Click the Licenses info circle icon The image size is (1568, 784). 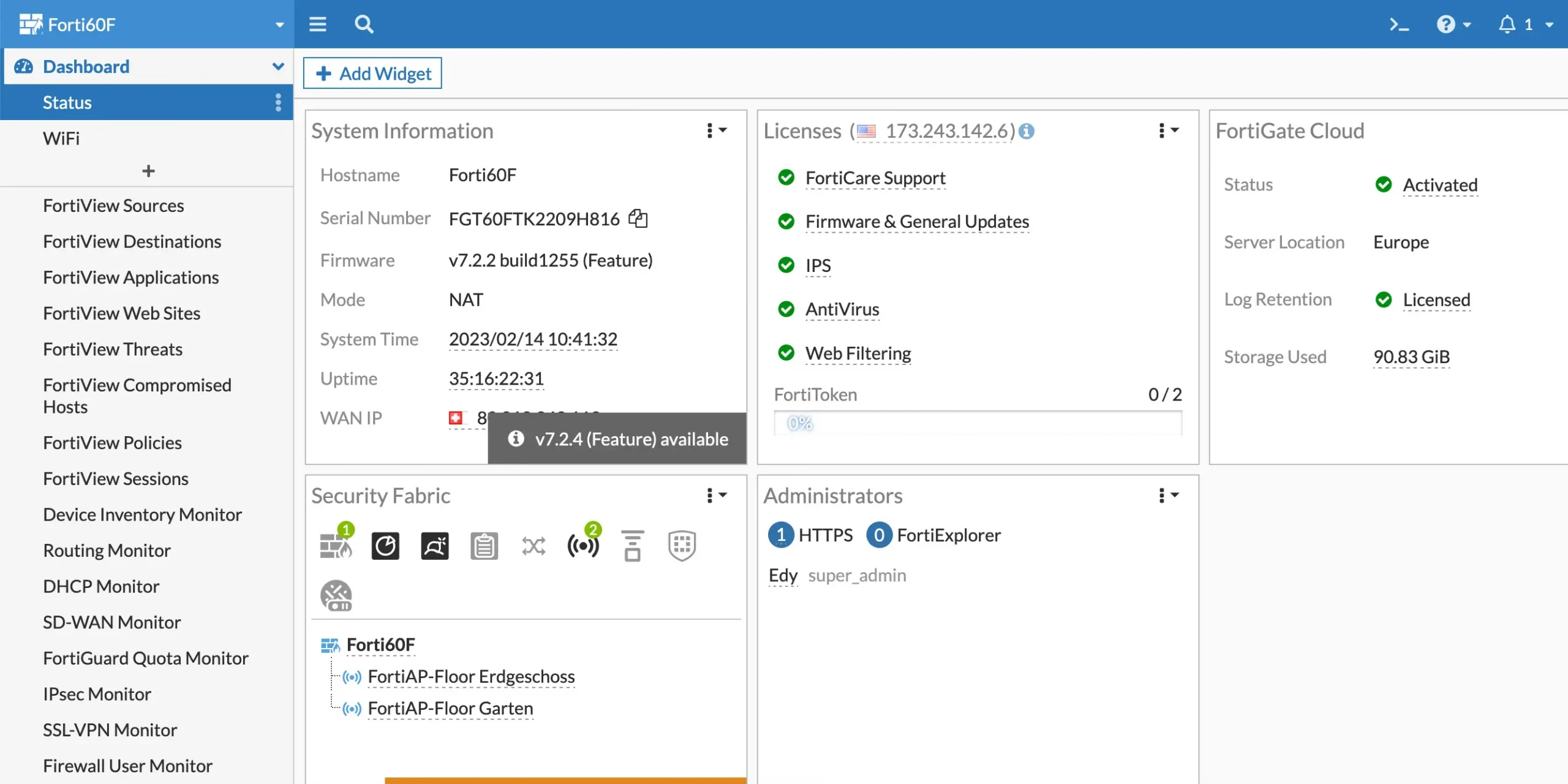(x=1027, y=131)
